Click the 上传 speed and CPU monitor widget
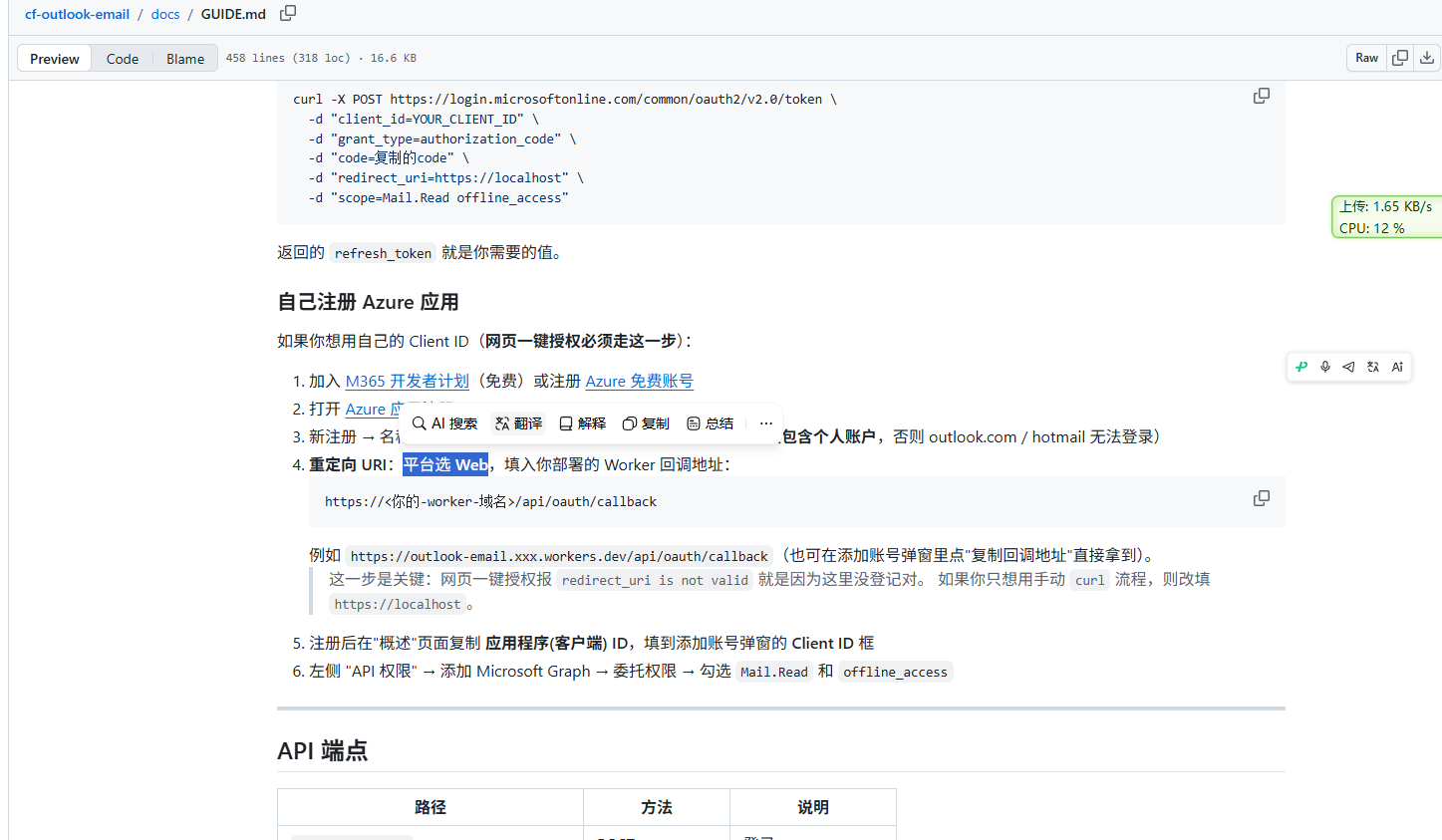Viewport: 1442px width, 840px height. click(x=1386, y=216)
